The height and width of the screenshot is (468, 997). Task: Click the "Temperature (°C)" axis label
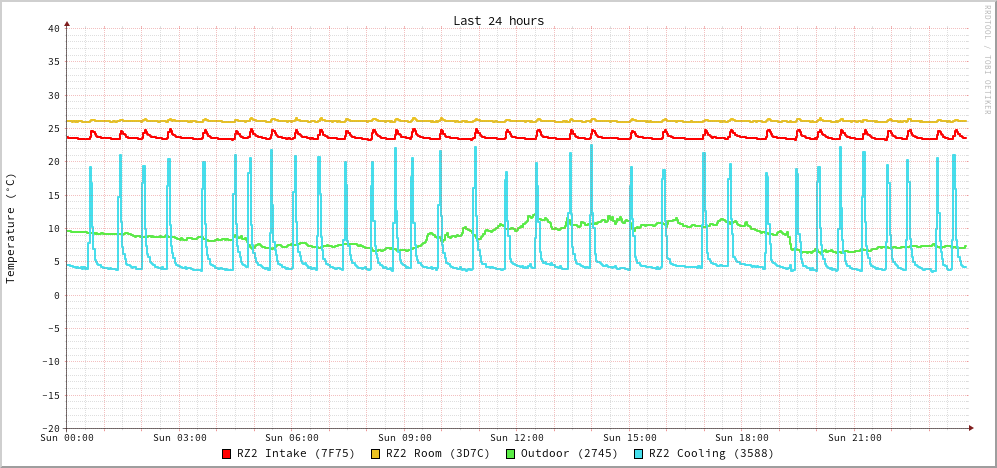10,228
